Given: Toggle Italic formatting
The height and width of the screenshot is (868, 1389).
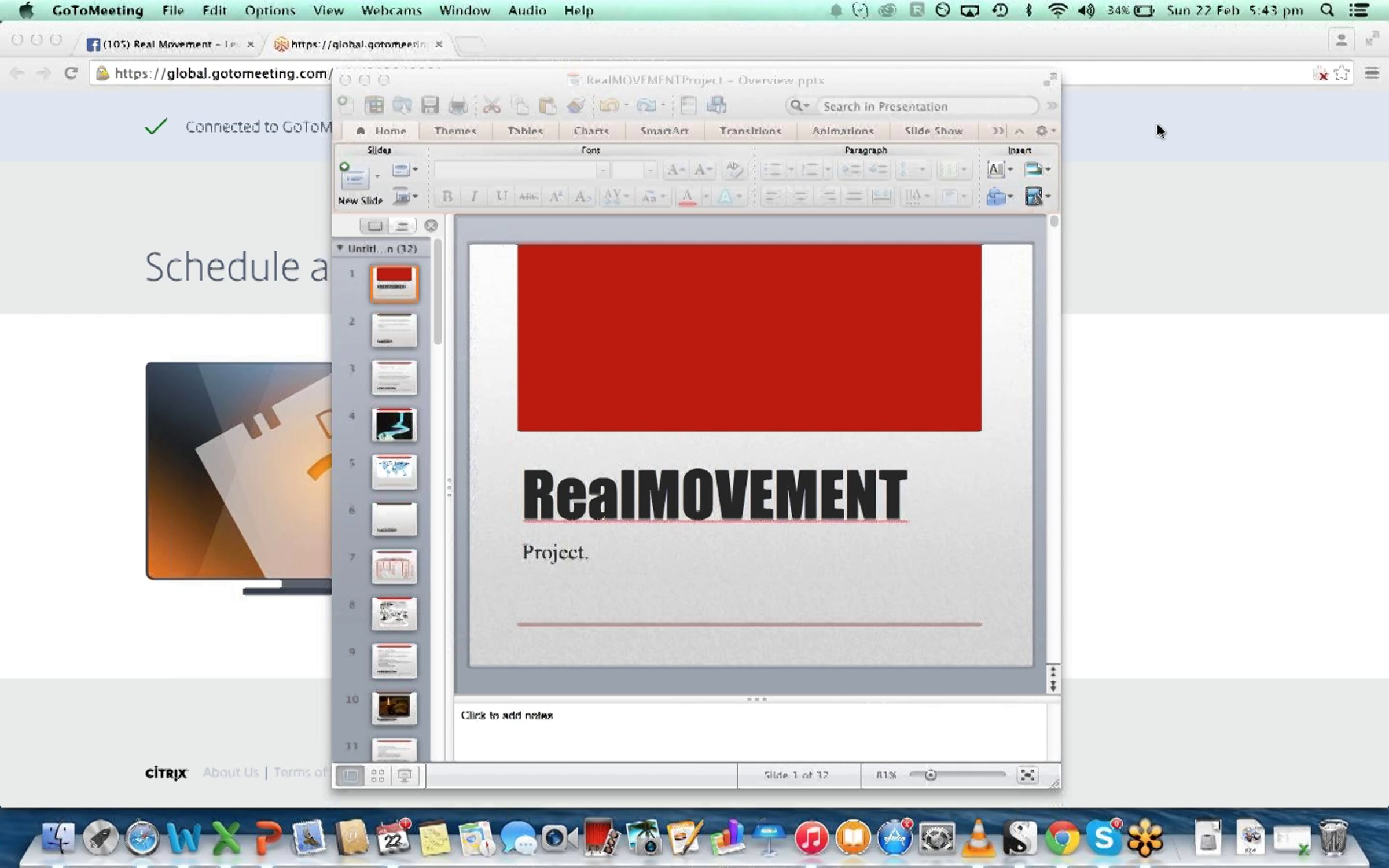Looking at the screenshot, I should pyautogui.click(x=474, y=197).
